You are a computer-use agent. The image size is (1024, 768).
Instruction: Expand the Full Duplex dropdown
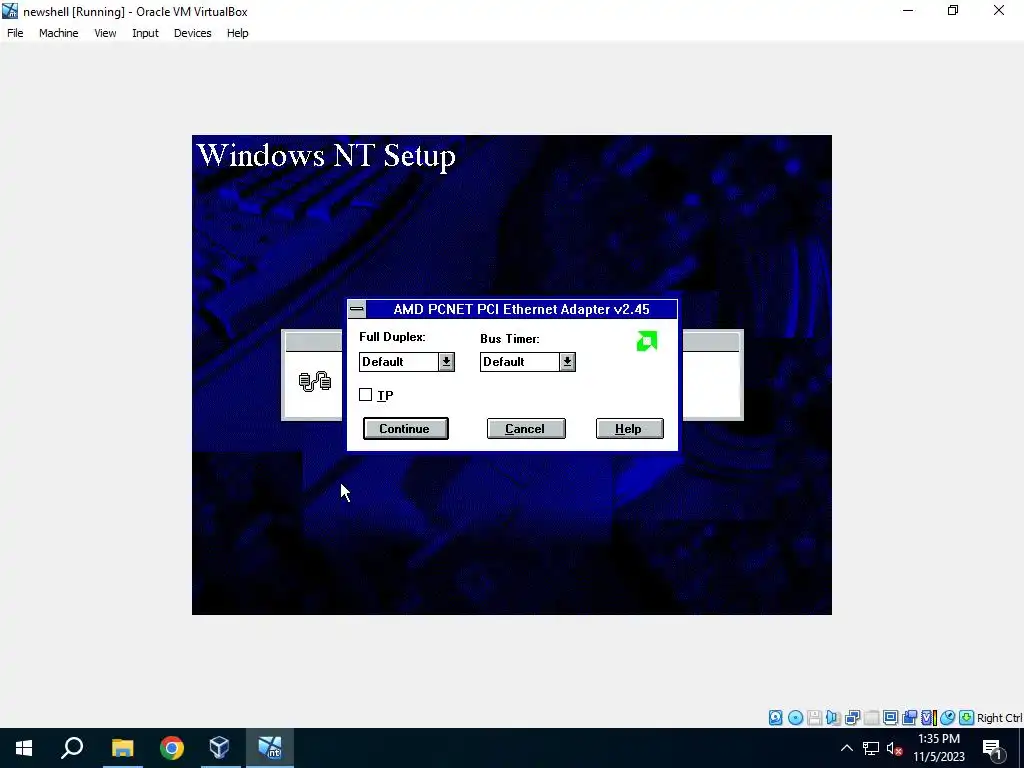click(446, 362)
